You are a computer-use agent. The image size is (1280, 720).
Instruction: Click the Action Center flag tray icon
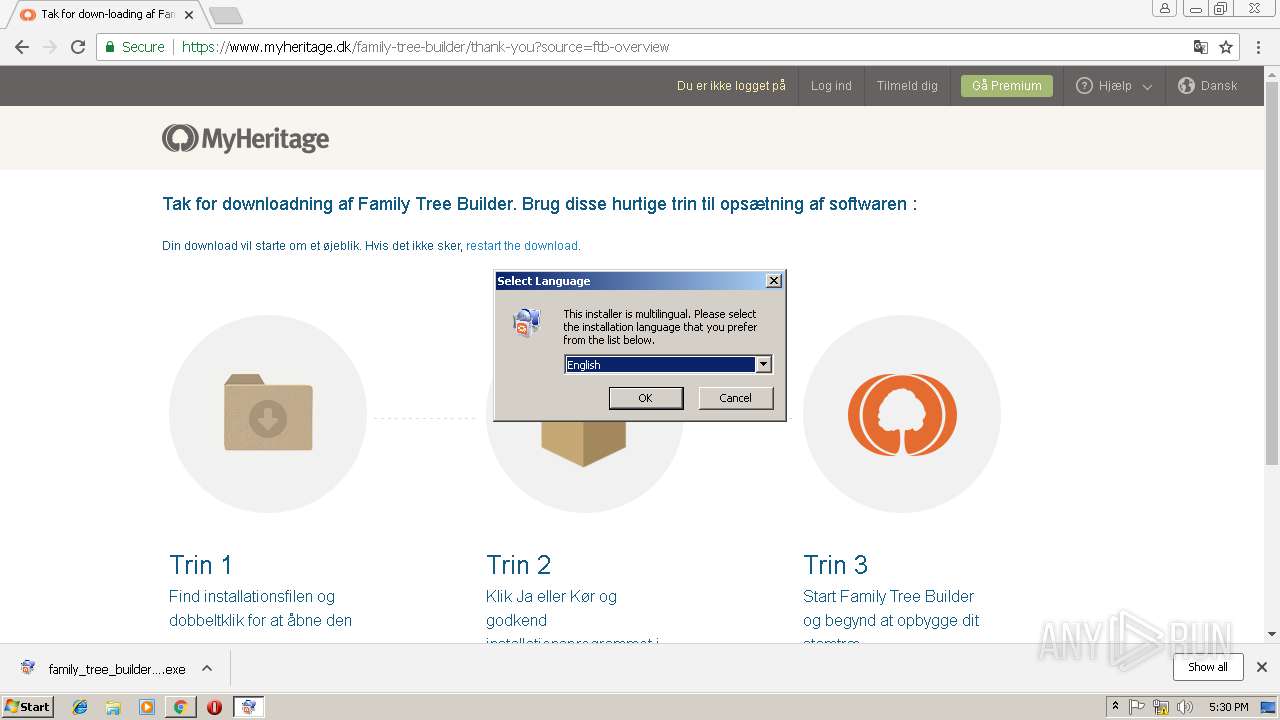point(1137,707)
